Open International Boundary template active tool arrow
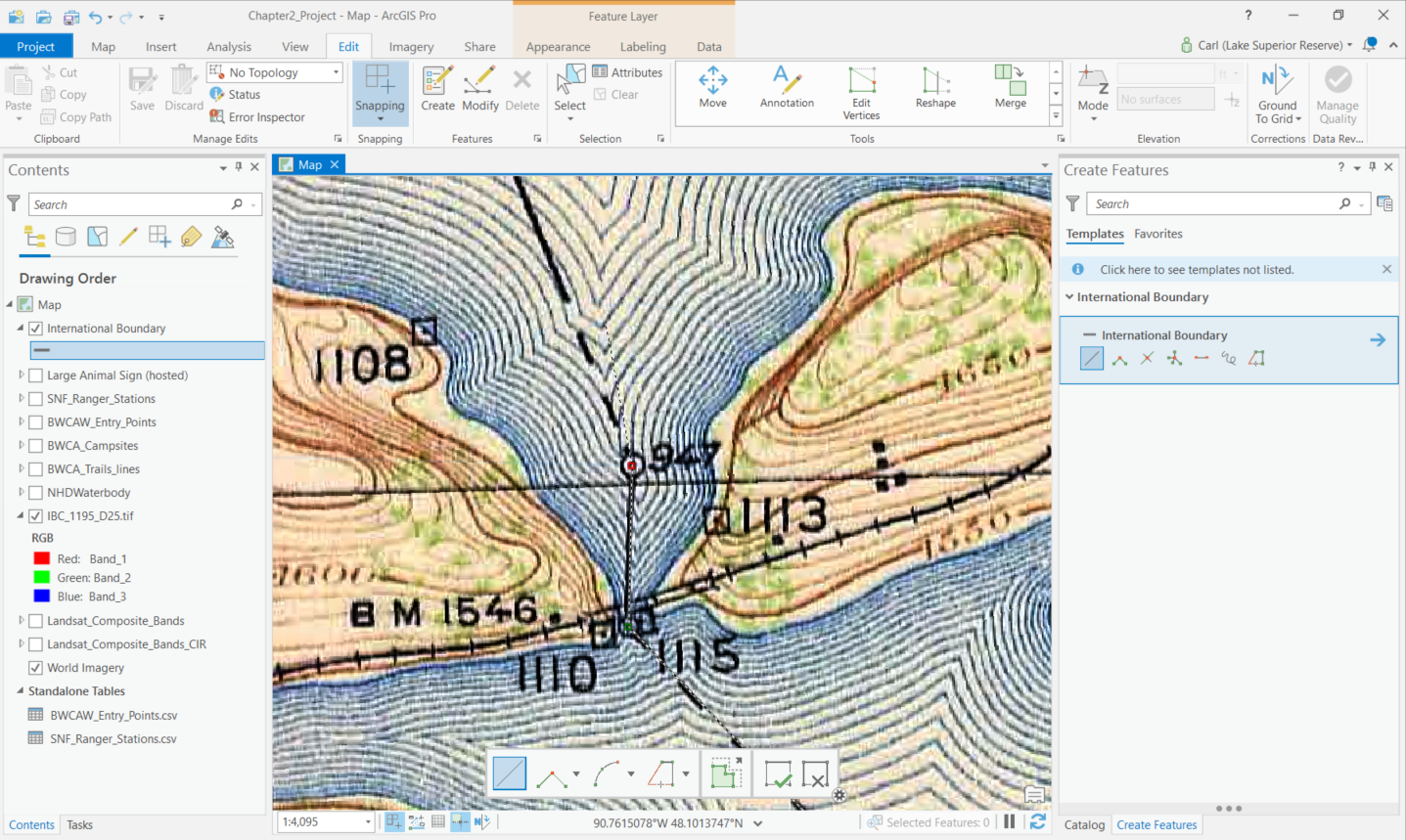 [1378, 340]
